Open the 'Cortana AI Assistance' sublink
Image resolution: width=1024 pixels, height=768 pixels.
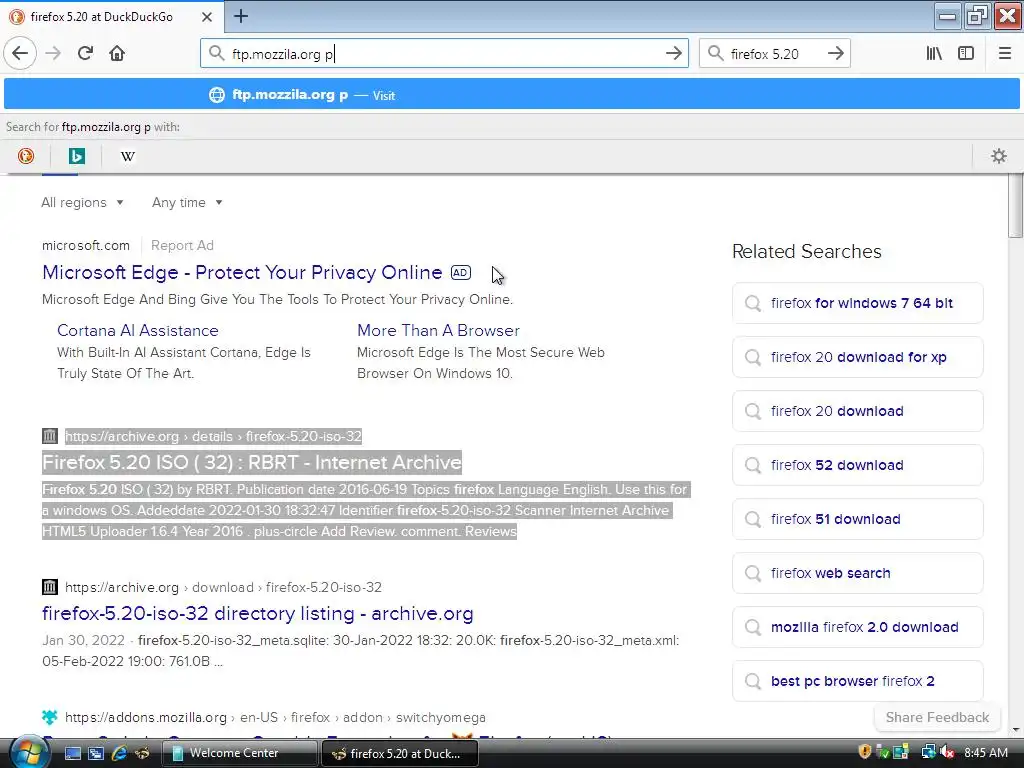138,330
